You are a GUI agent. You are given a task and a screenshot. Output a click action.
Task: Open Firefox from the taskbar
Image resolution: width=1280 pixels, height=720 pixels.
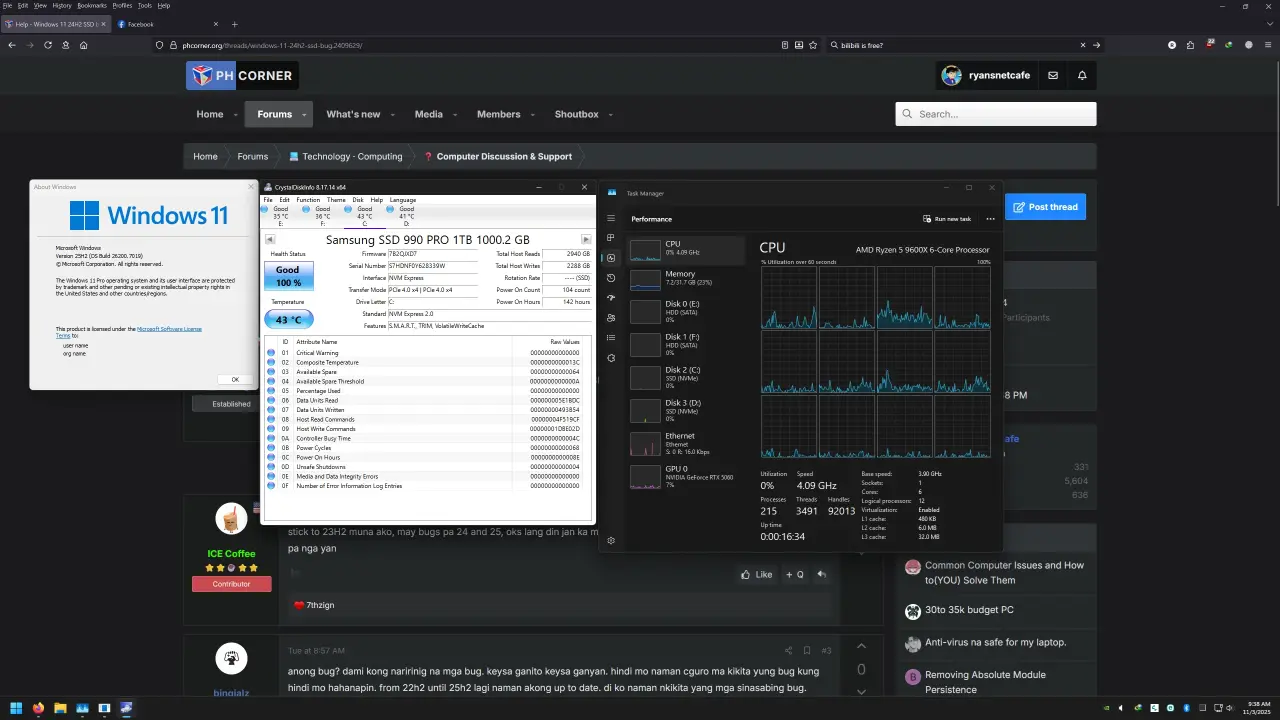[38, 708]
